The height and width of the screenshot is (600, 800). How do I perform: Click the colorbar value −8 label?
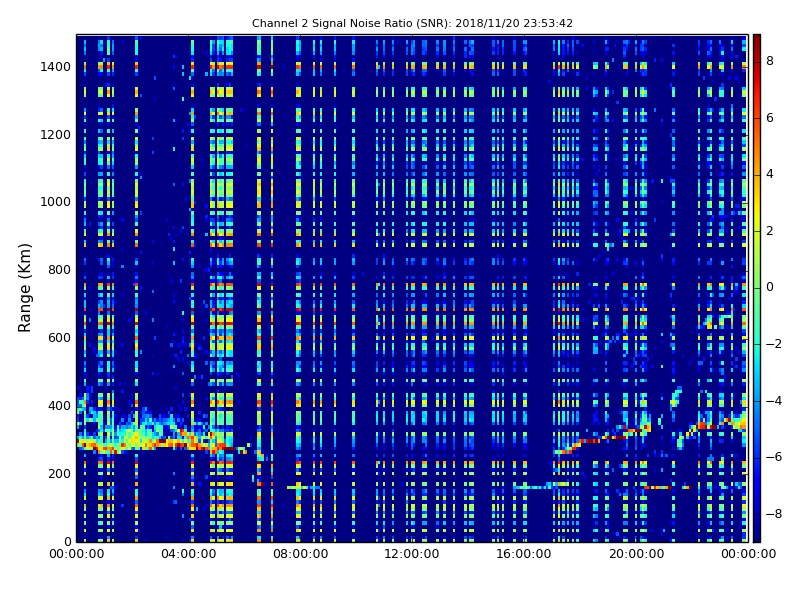(x=774, y=514)
